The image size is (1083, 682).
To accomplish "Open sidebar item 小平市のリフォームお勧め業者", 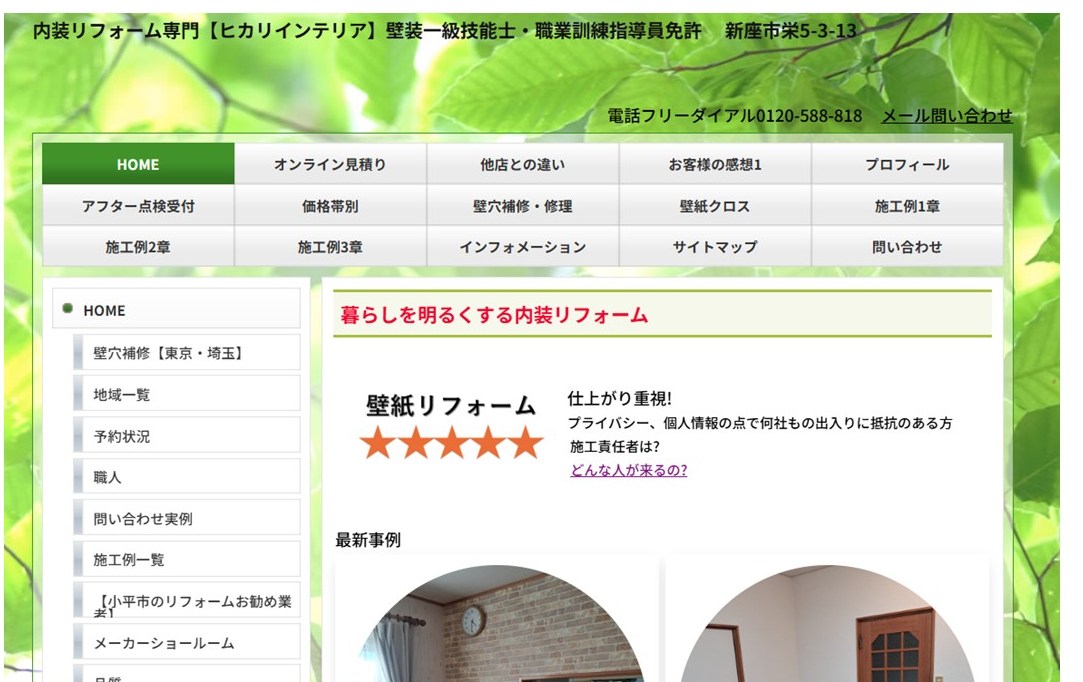I will click(186, 601).
